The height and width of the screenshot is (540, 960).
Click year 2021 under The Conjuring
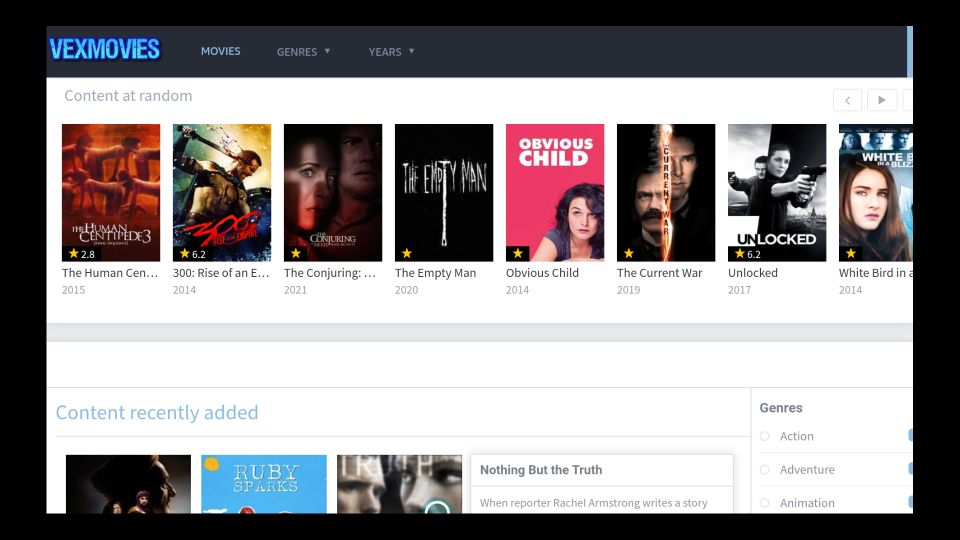pyautogui.click(x=295, y=290)
